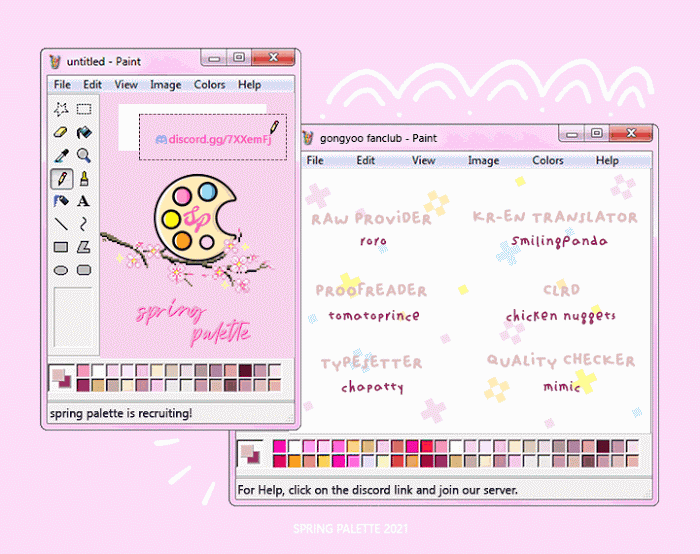This screenshot has height=554, width=700.
Task: Pick the Eraser tool
Action: [x=61, y=132]
